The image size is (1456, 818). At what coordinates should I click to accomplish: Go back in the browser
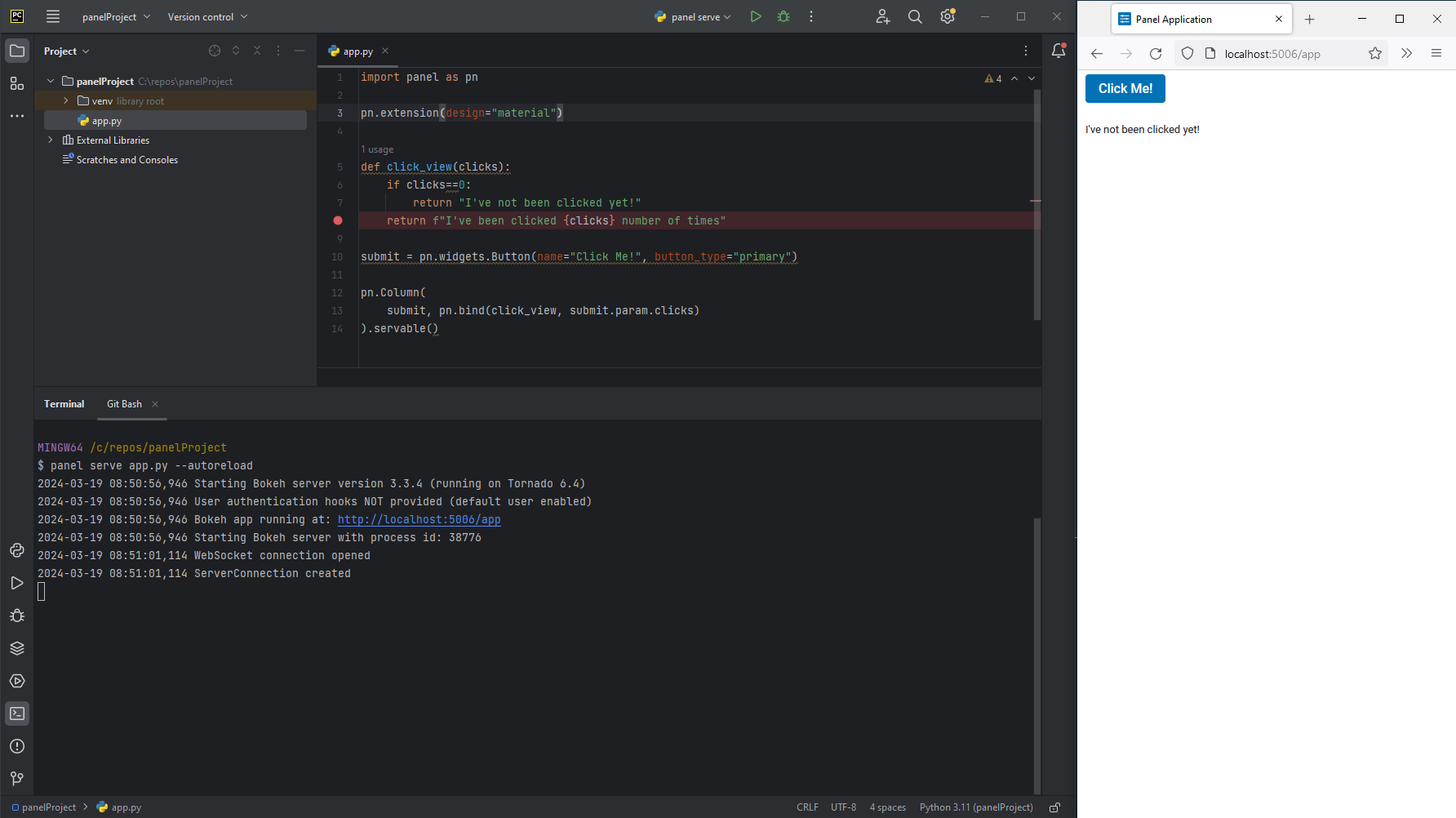point(1097,53)
